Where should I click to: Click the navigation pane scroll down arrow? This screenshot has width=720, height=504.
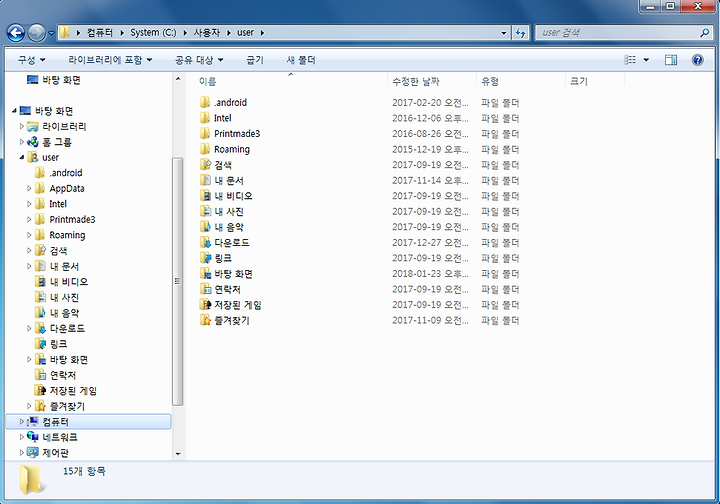tap(178, 454)
